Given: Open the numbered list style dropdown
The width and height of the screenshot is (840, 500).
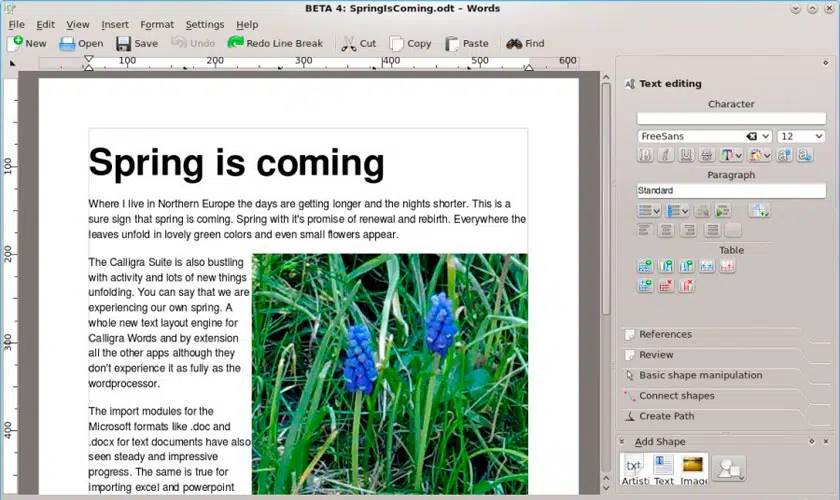Looking at the screenshot, I should [678, 211].
